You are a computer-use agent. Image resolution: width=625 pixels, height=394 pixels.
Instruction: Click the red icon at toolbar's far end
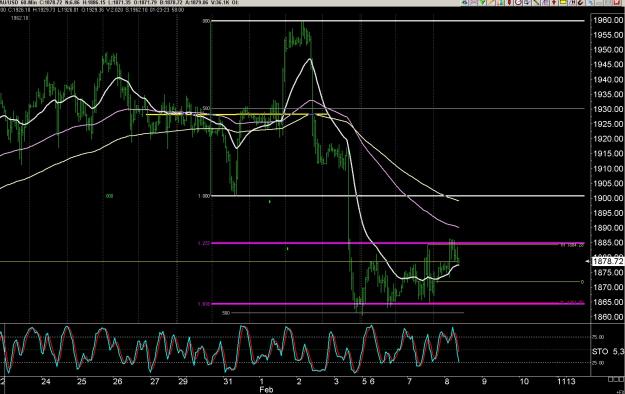pyautogui.click(x=618, y=2)
